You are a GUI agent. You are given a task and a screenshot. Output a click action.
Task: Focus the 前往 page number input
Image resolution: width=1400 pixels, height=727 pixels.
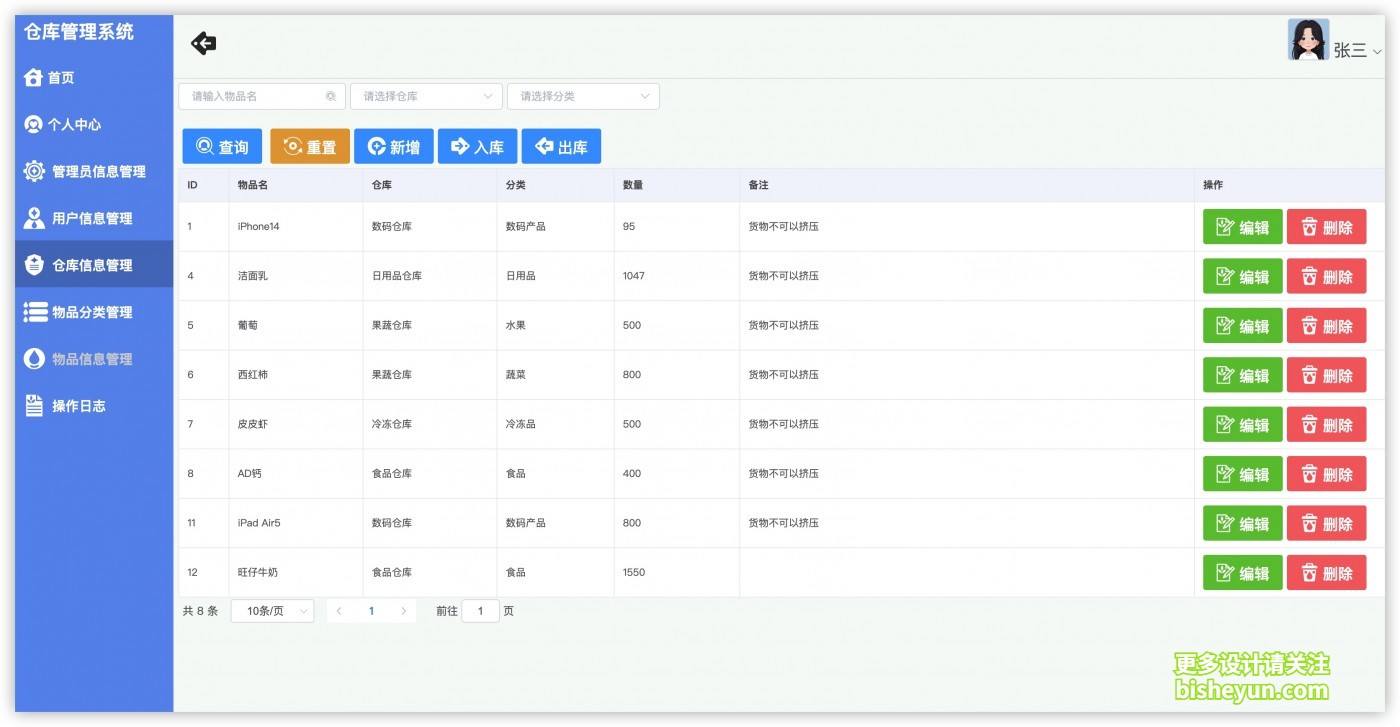[x=480, y=611]
